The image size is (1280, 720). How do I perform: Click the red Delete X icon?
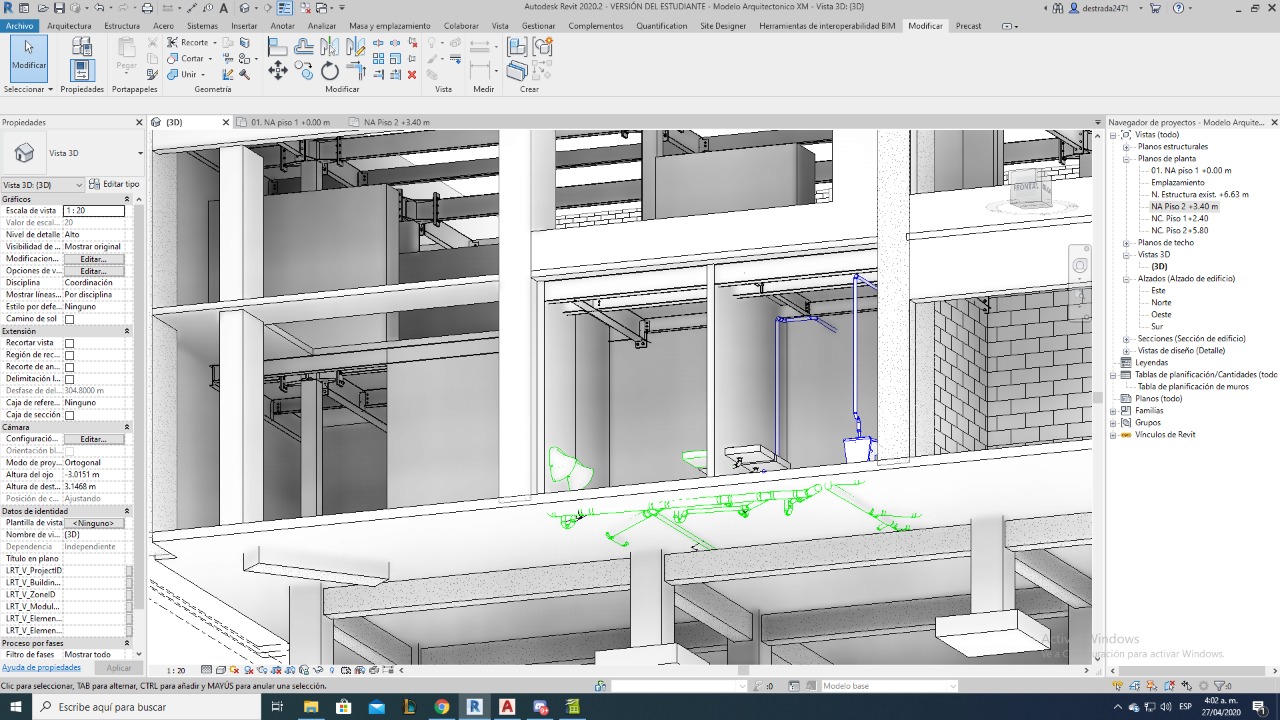(411, 74)
